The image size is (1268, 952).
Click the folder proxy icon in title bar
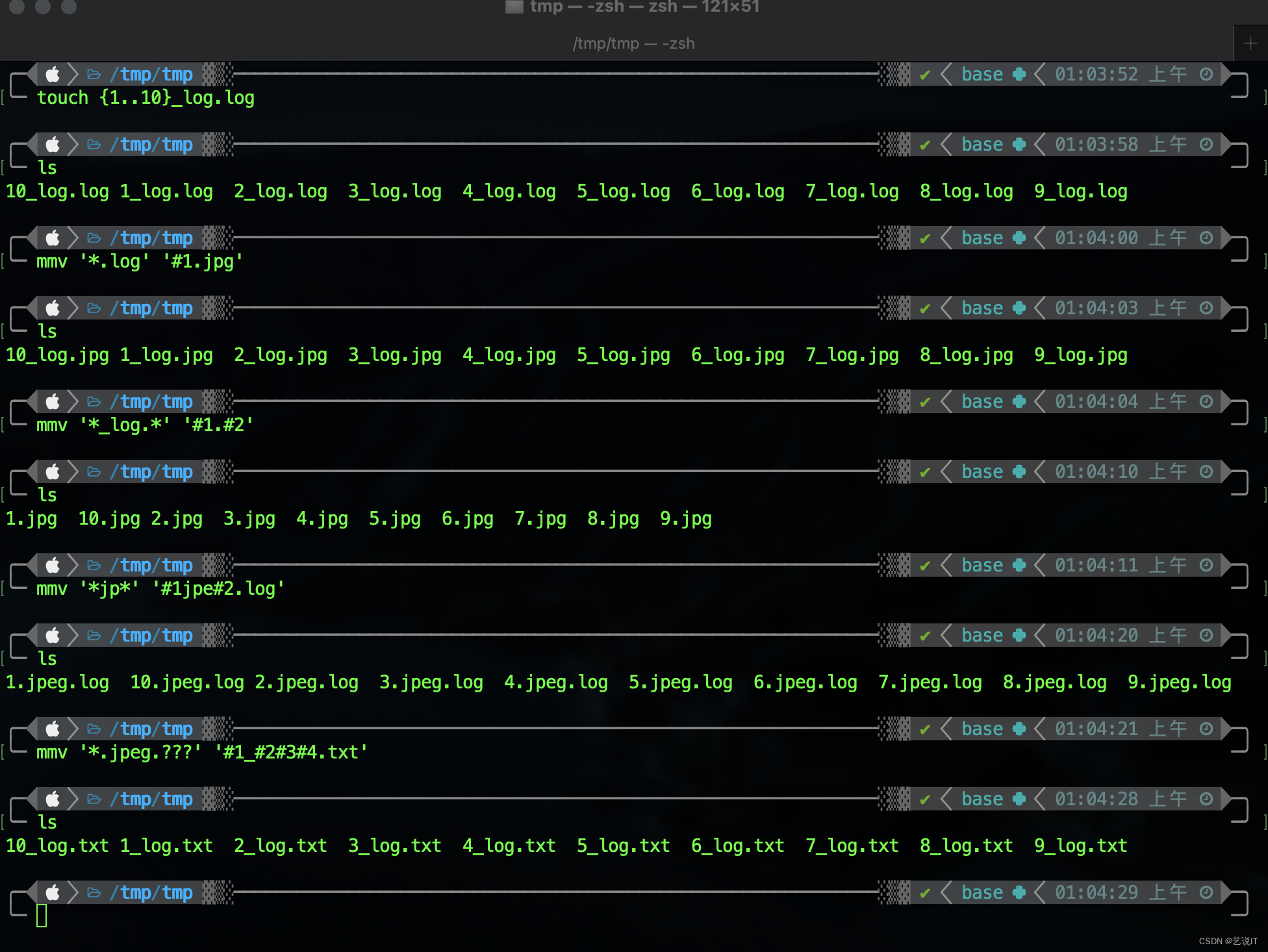tap(514, 6)
